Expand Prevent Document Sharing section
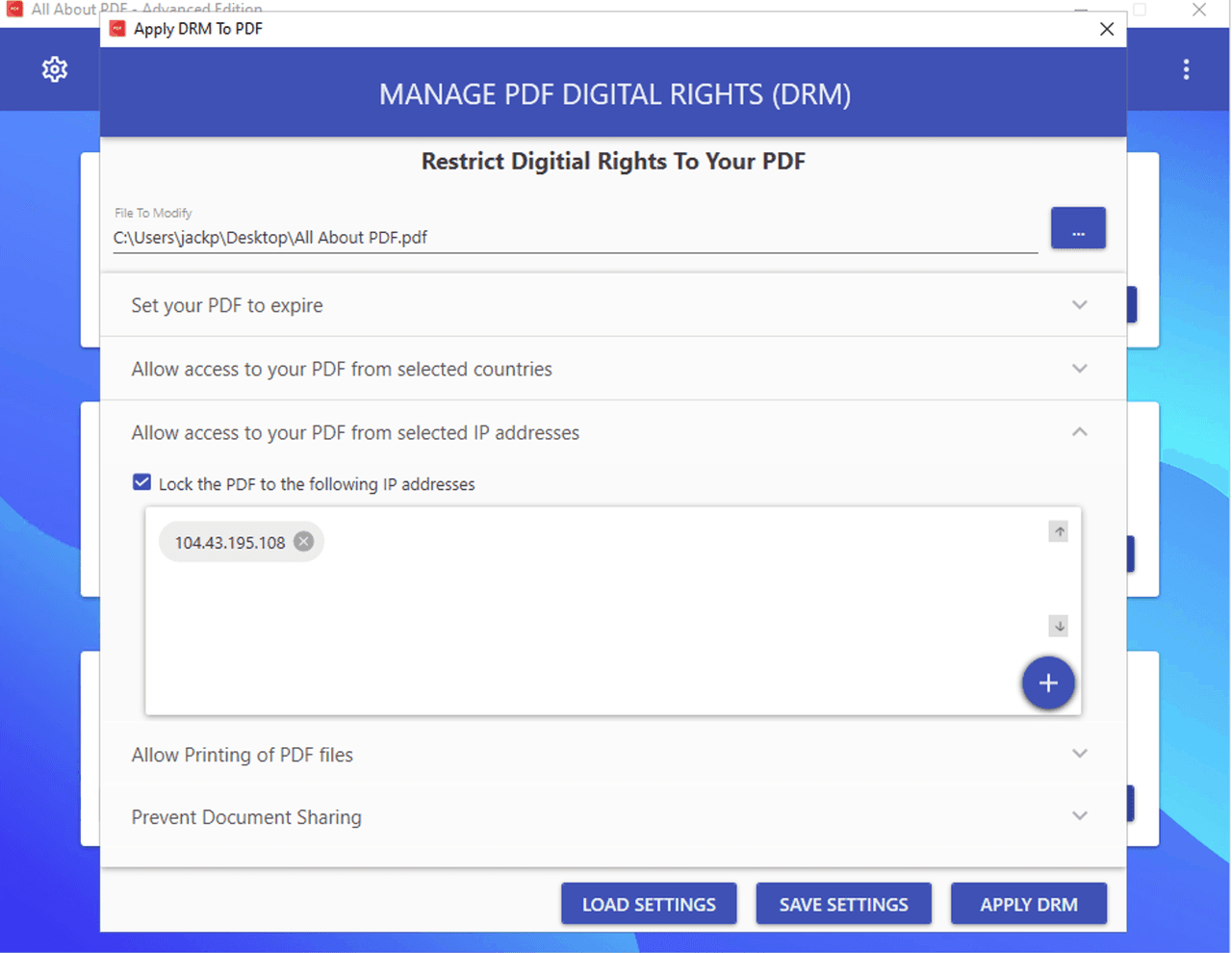 click(x=613, y=817)
